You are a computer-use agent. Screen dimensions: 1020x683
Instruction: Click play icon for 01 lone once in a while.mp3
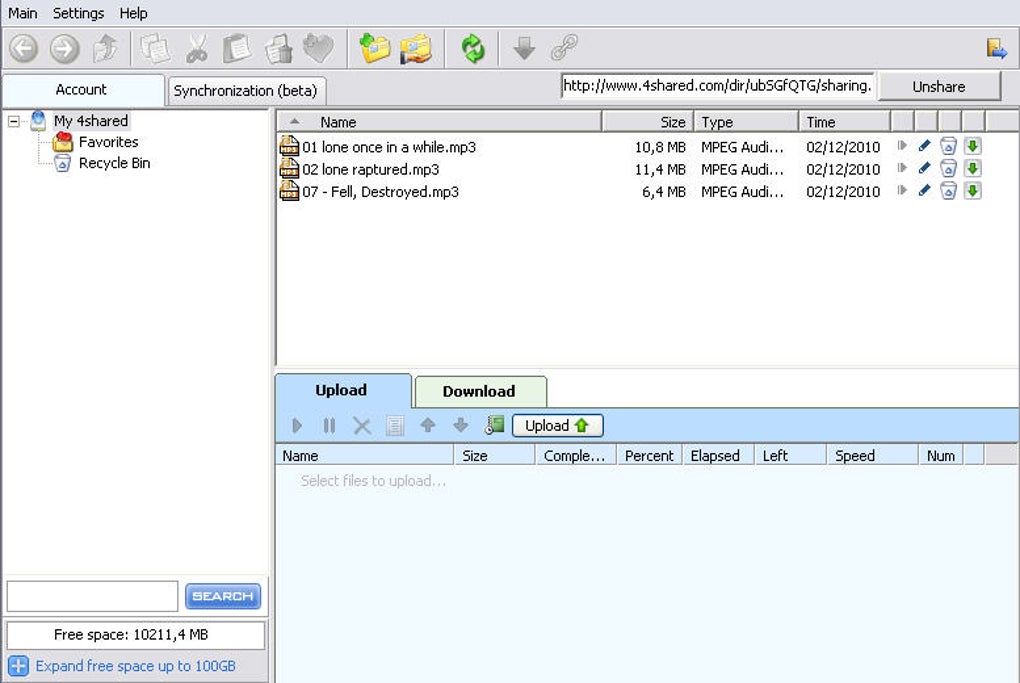pyautogui.click(x=902, y=146)
